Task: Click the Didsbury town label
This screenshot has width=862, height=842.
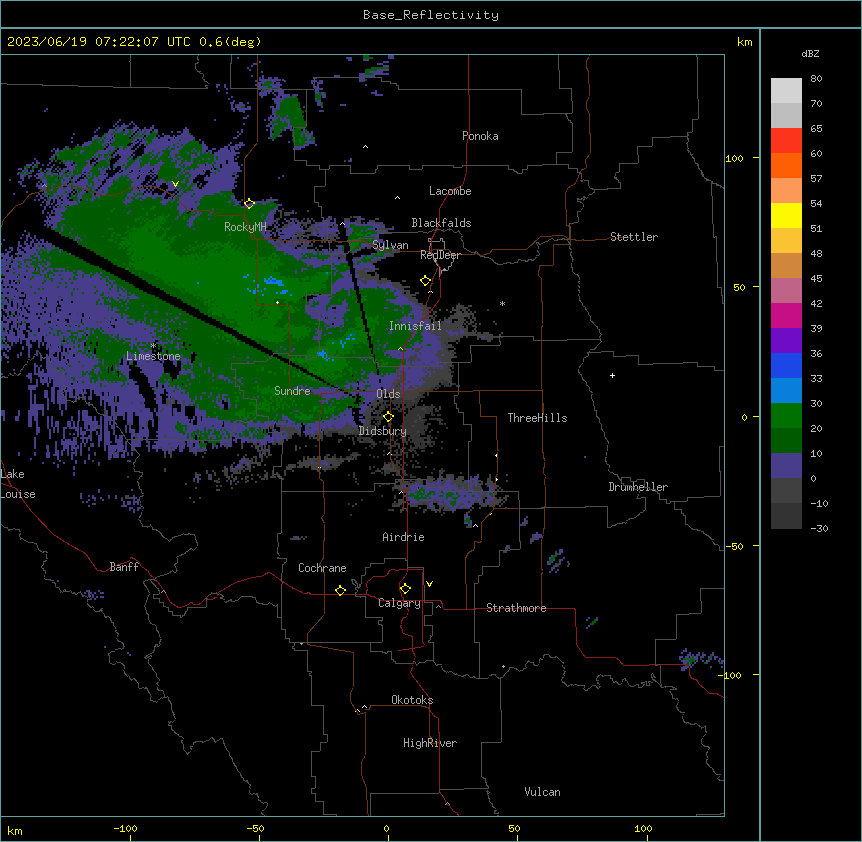Action: coord(383,431)
